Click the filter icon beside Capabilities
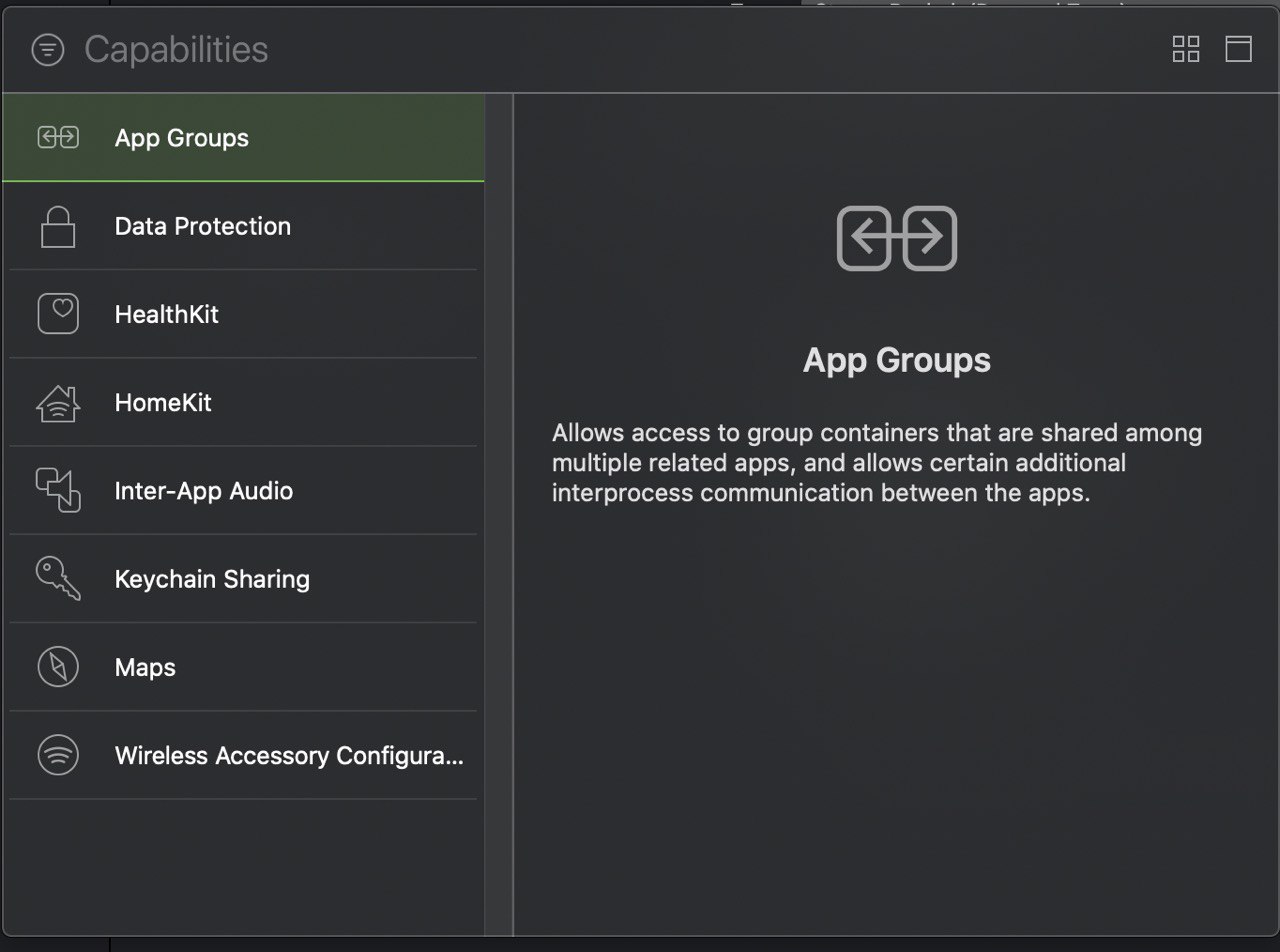1280x952 pixels. 48,49
